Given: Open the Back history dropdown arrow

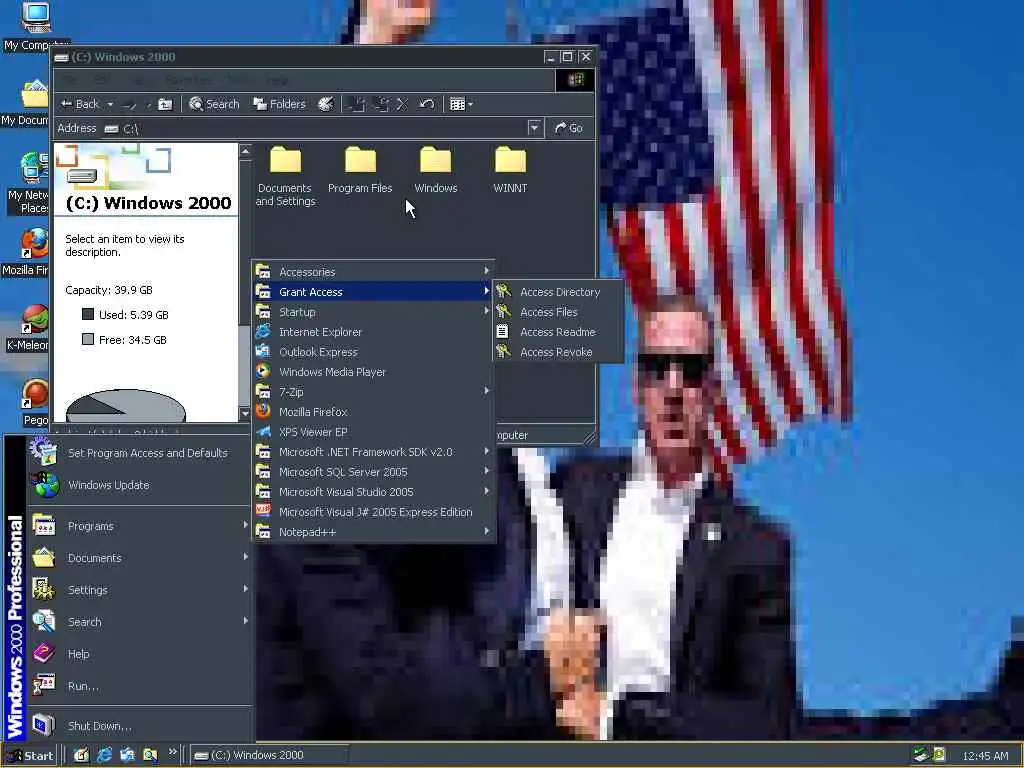Looking at the screenshot, I should [x=110, y=104].
